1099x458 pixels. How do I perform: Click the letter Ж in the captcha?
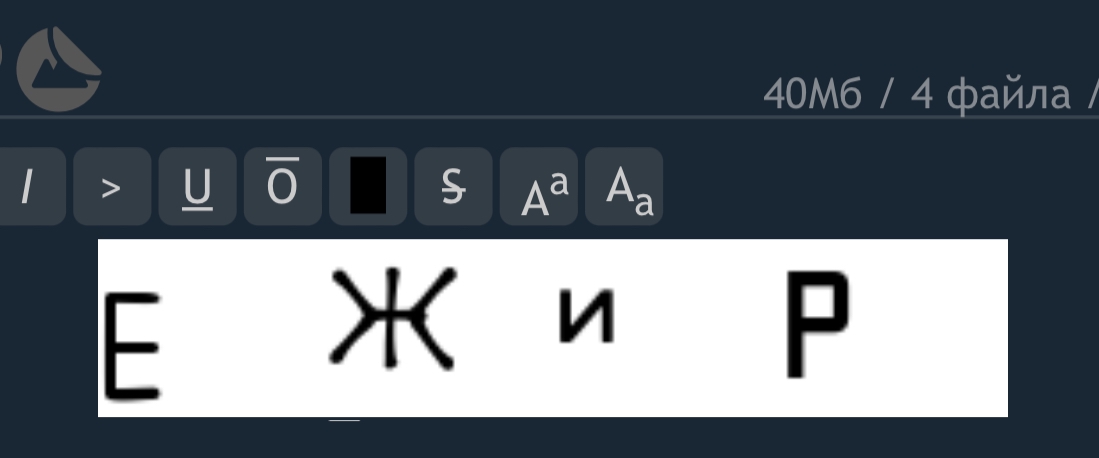(392, 318)
